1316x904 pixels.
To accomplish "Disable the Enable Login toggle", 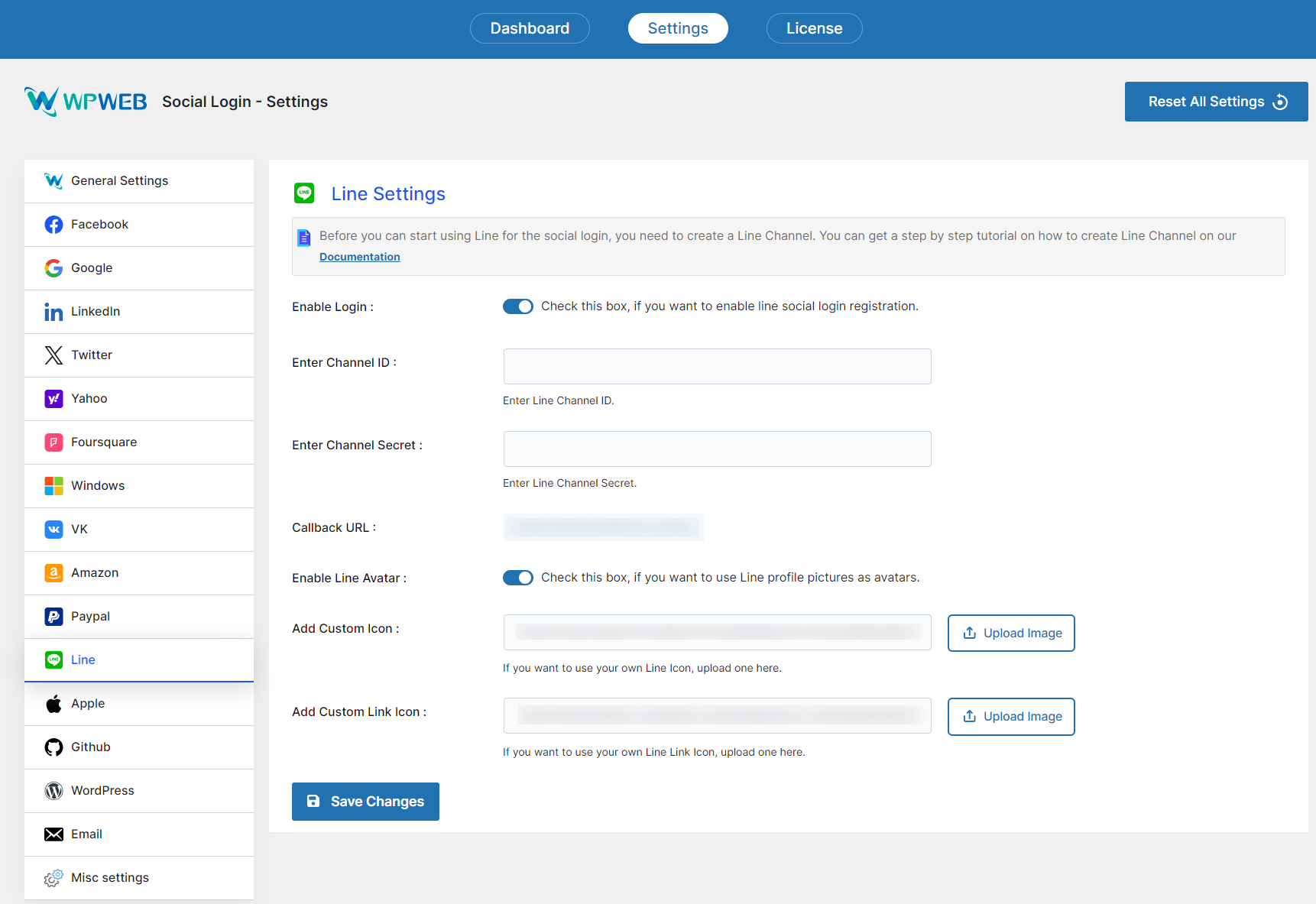I will tap(517, 306).
